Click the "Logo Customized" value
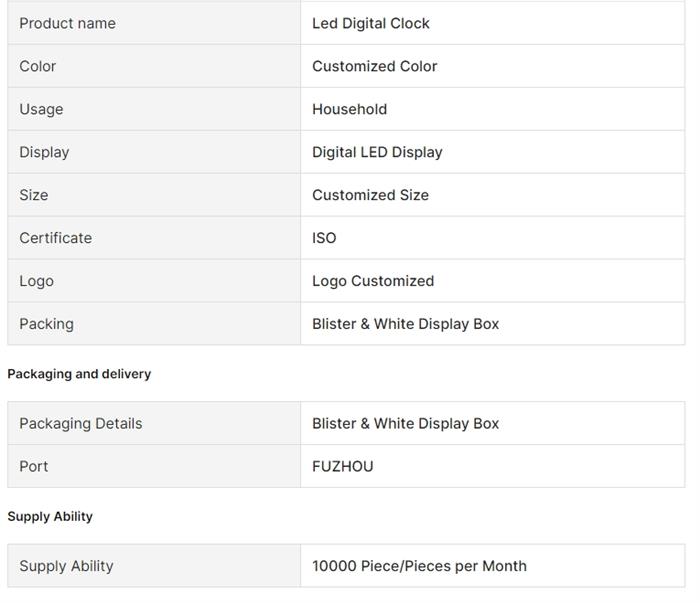This screenshot has width=700, height=603. [373, 281]
